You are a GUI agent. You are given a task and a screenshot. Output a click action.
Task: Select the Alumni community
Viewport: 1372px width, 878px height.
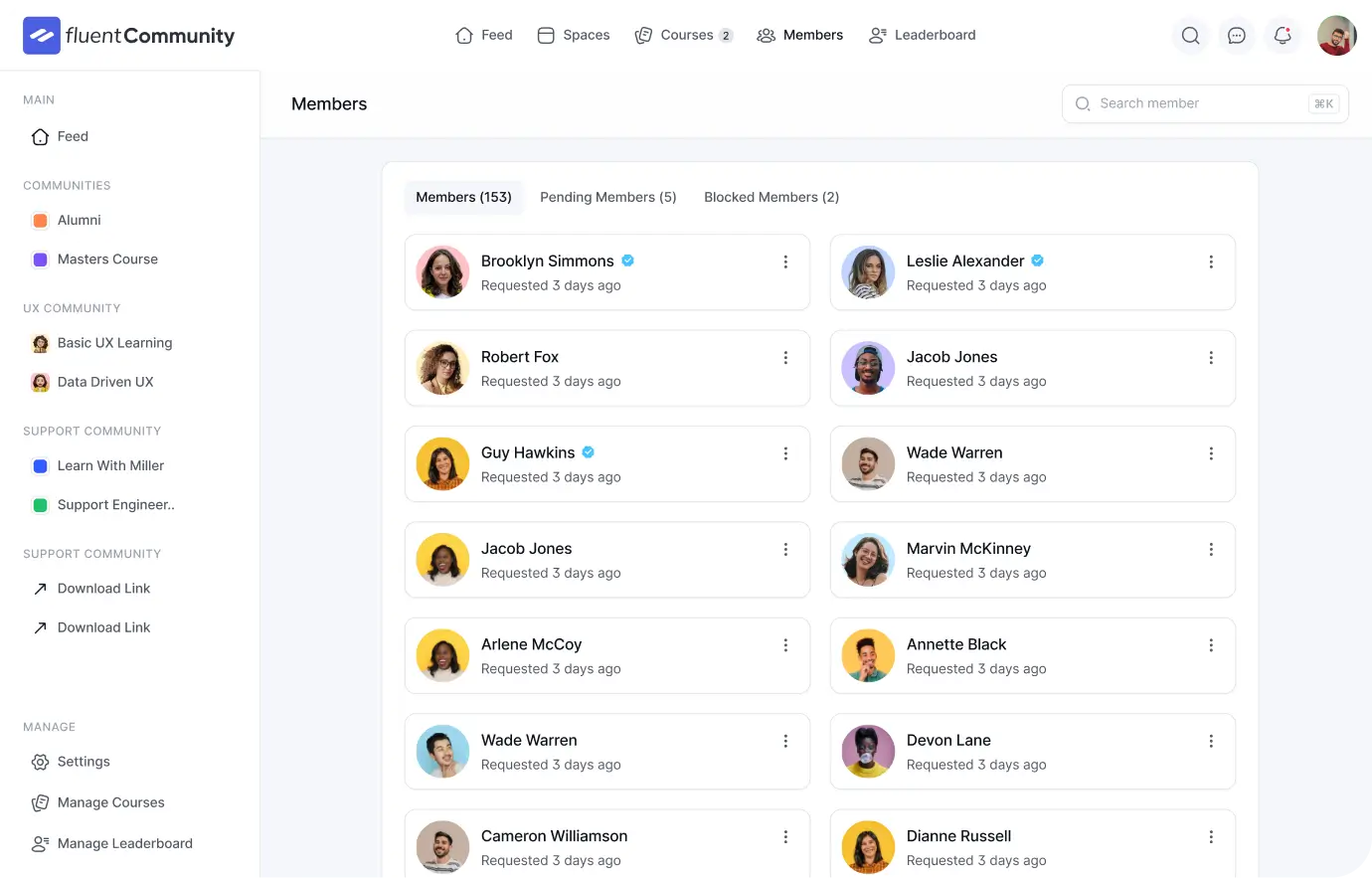[x=81, y=220]
